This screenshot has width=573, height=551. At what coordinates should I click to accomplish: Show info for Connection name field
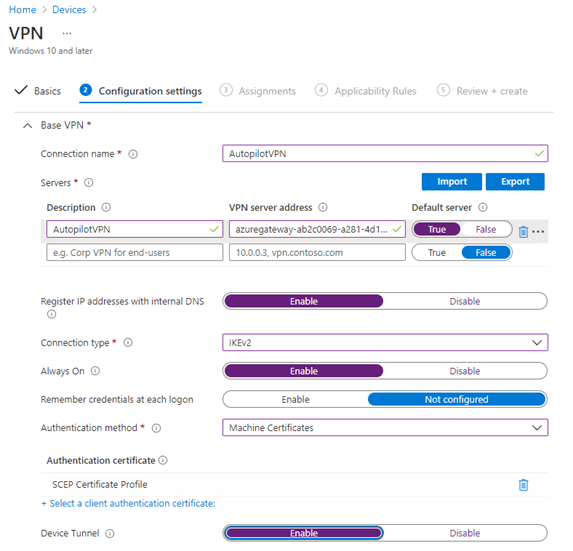(x=133, y=154)
